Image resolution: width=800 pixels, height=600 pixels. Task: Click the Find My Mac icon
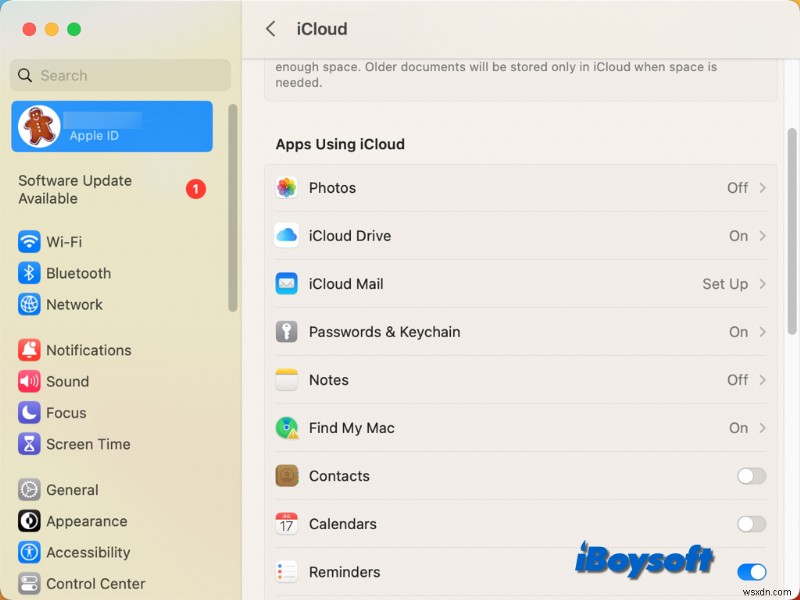point(287,428)
